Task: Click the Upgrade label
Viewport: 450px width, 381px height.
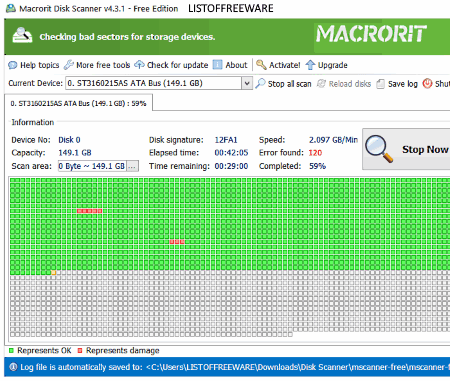Action: tap(333, 65)
